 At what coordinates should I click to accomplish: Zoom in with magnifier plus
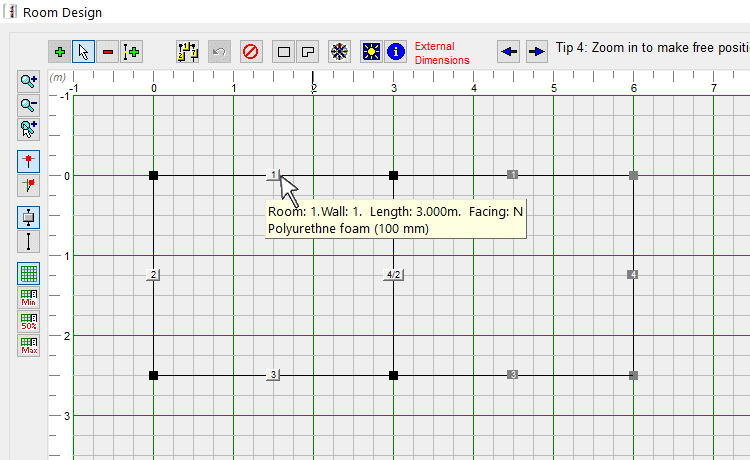(28, 81)
